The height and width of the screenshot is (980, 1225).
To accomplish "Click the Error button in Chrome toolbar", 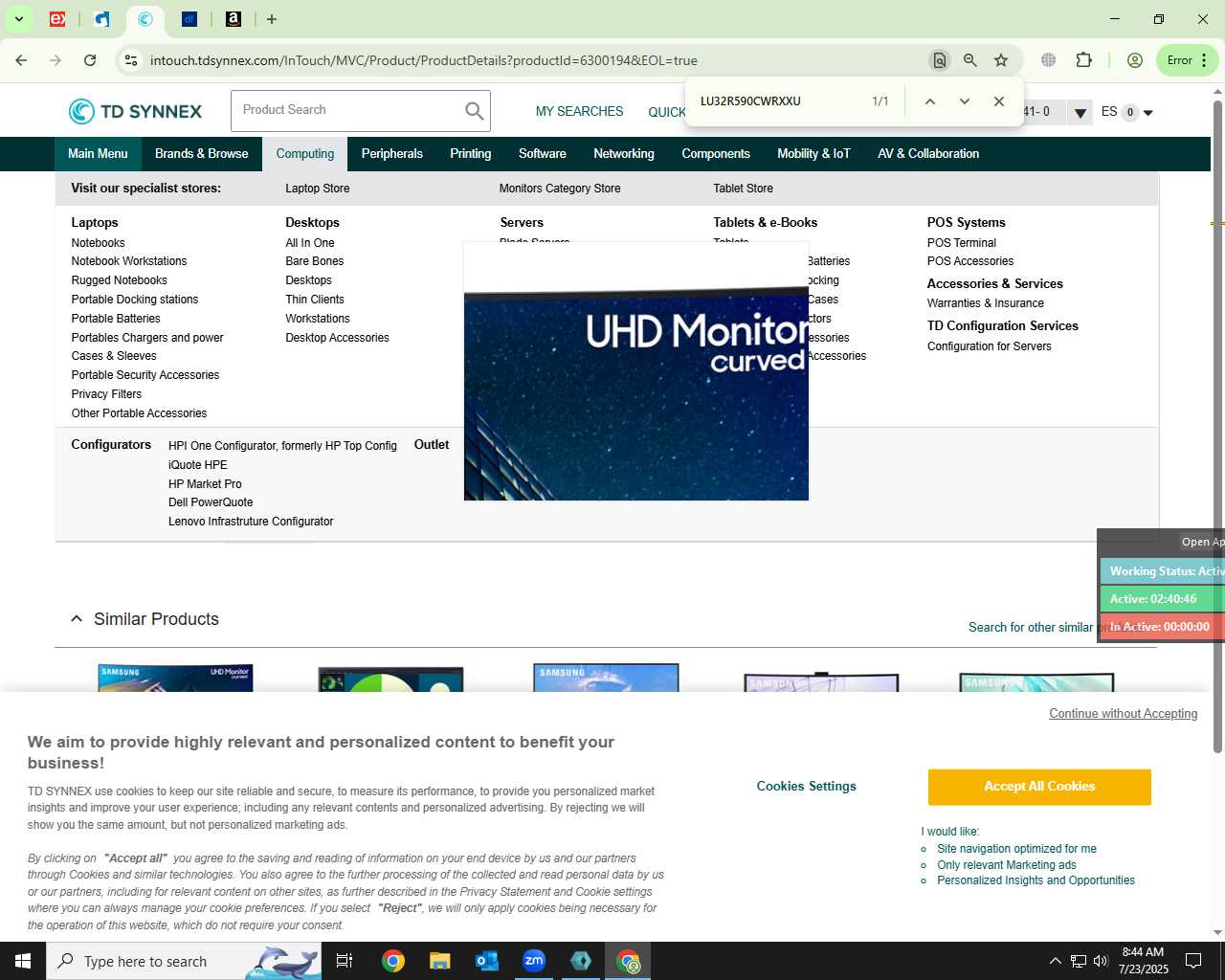I will 1188,60.
